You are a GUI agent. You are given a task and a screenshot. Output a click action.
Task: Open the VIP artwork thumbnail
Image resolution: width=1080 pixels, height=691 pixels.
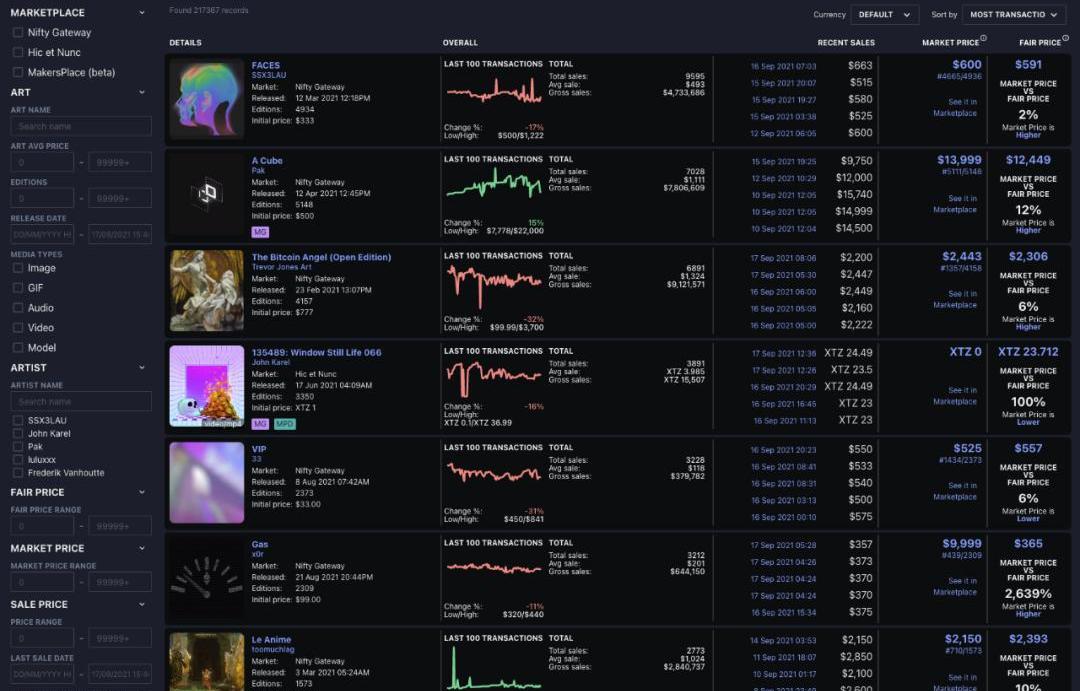click(x=207, y=482)
